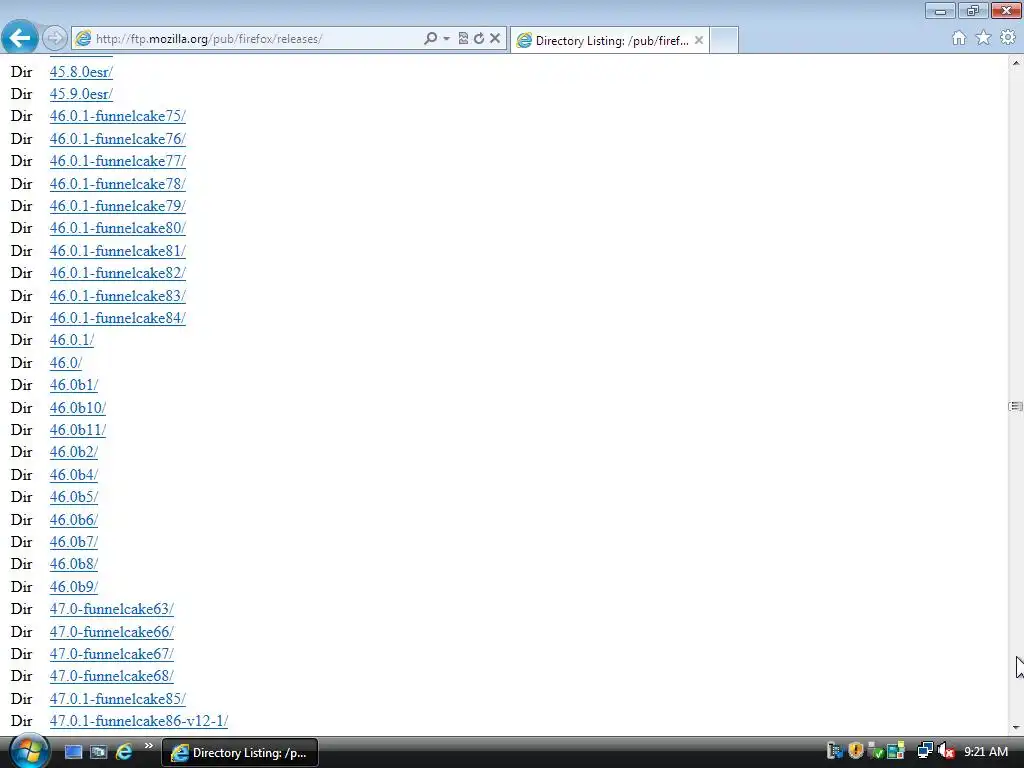
Task: Open Favorites with the star icon
Action: click(x=983, y=38)
